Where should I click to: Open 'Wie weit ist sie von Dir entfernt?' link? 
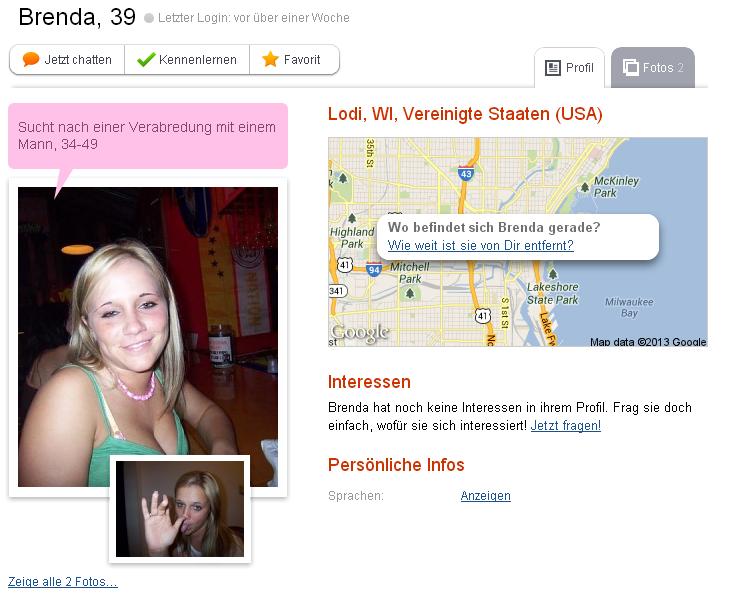tap(480, 245)
